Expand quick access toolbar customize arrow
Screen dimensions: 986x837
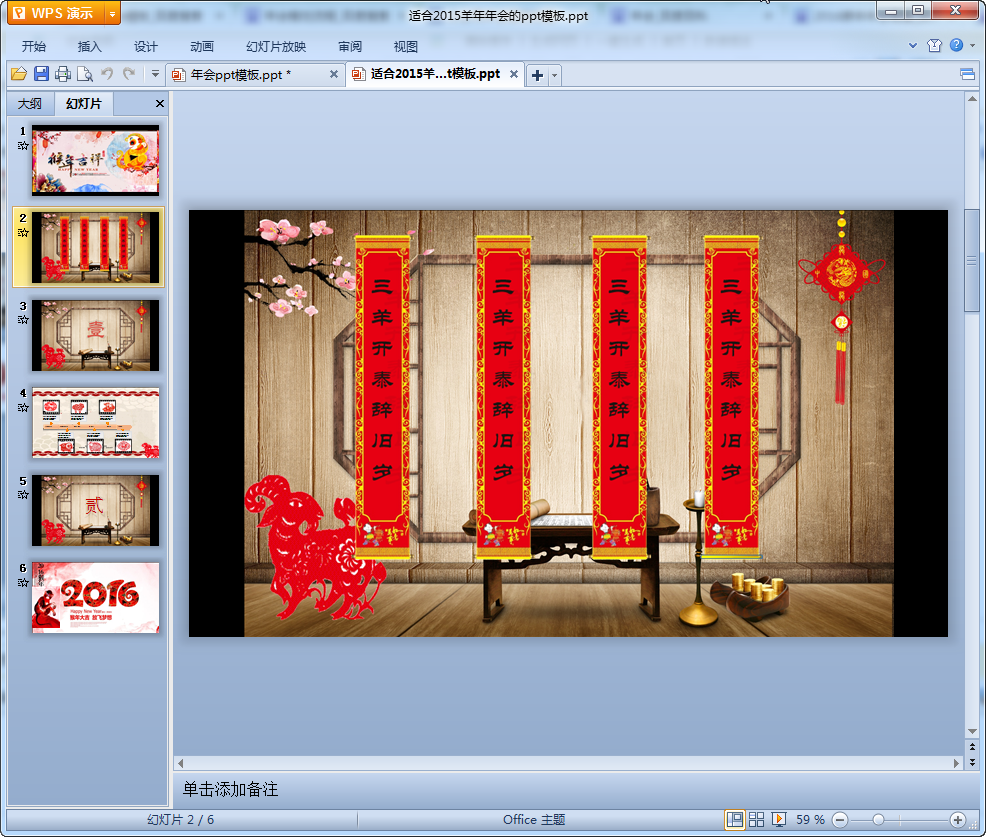(x=155, y=74)
